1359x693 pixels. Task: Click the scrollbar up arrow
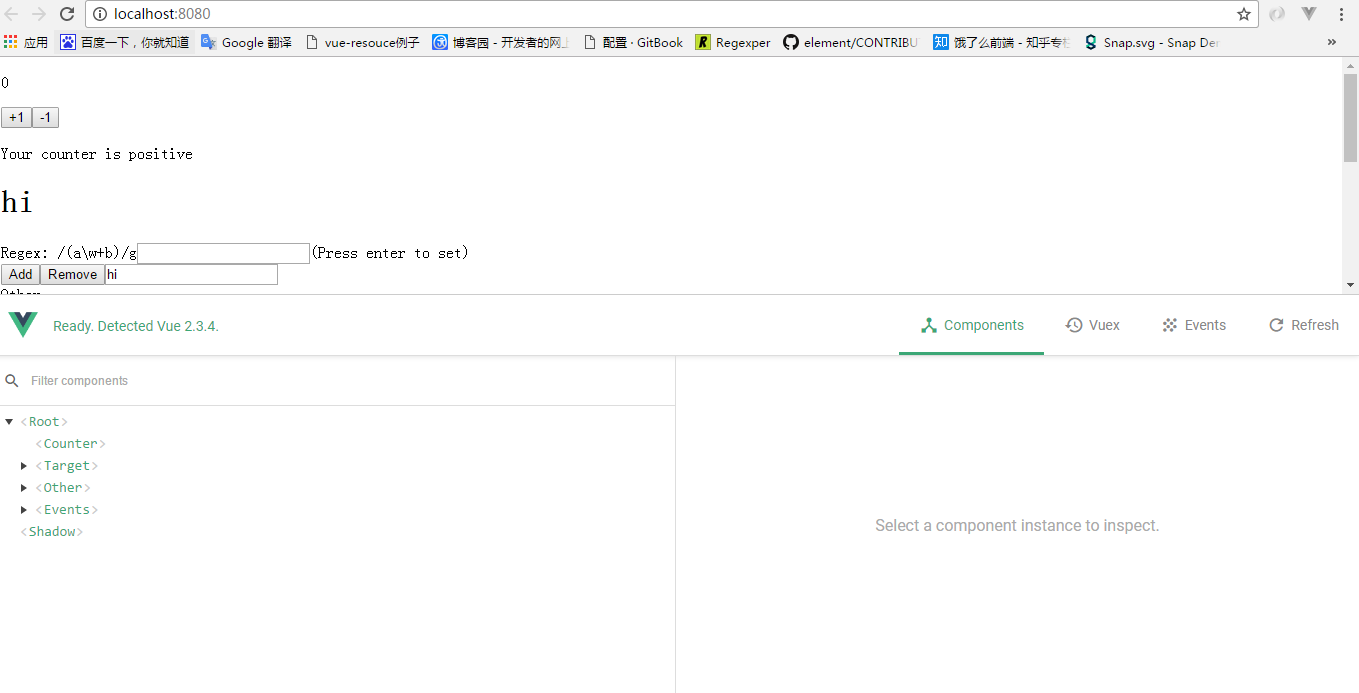tap(1350, 65)
